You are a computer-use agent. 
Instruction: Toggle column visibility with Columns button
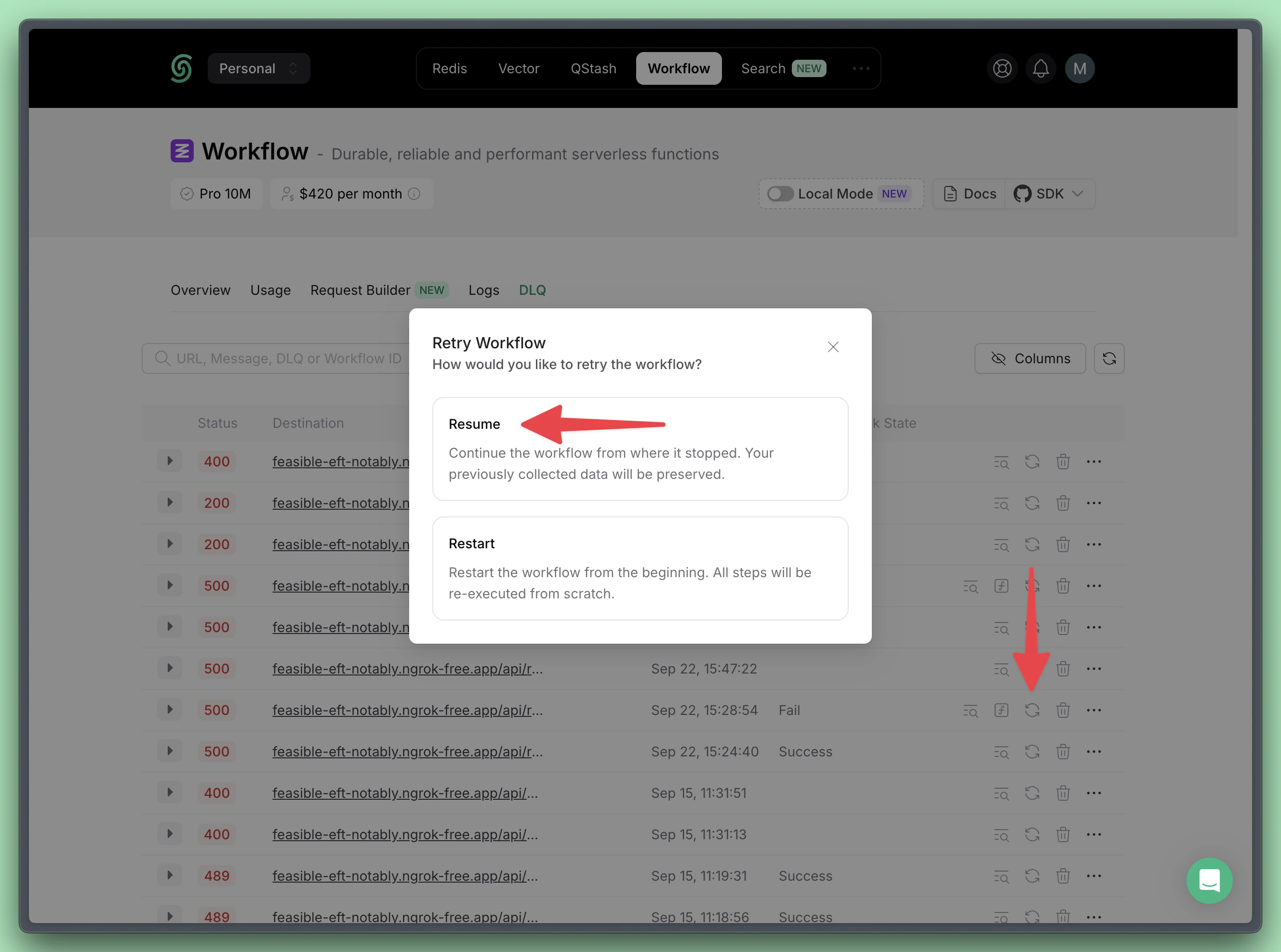[x=1029, y=358]
